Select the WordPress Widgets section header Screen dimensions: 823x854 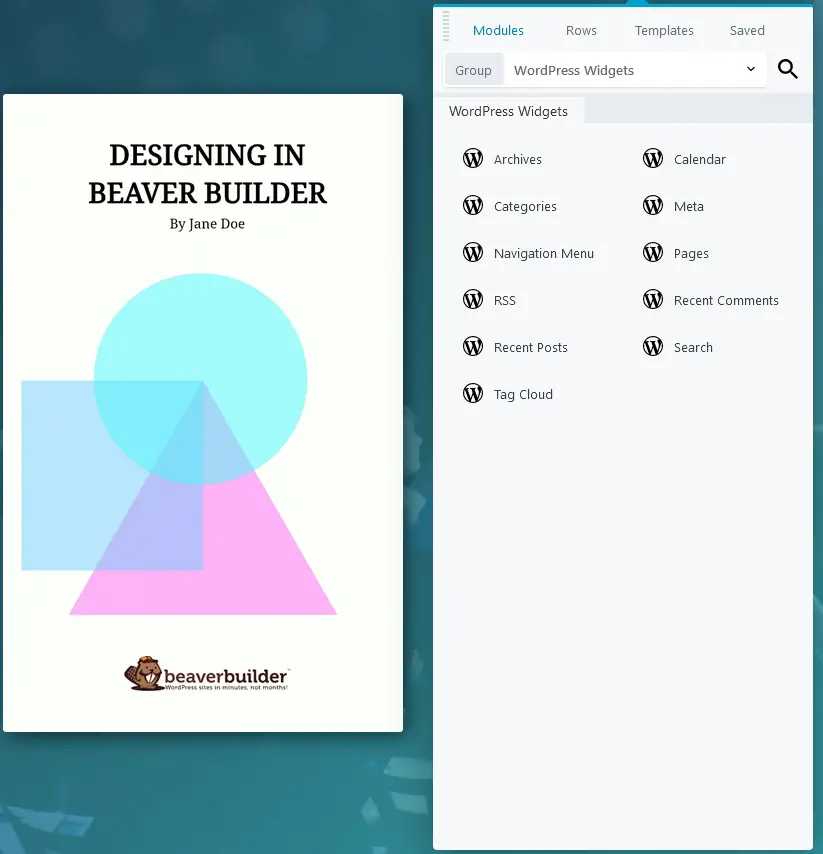(508, 111)
